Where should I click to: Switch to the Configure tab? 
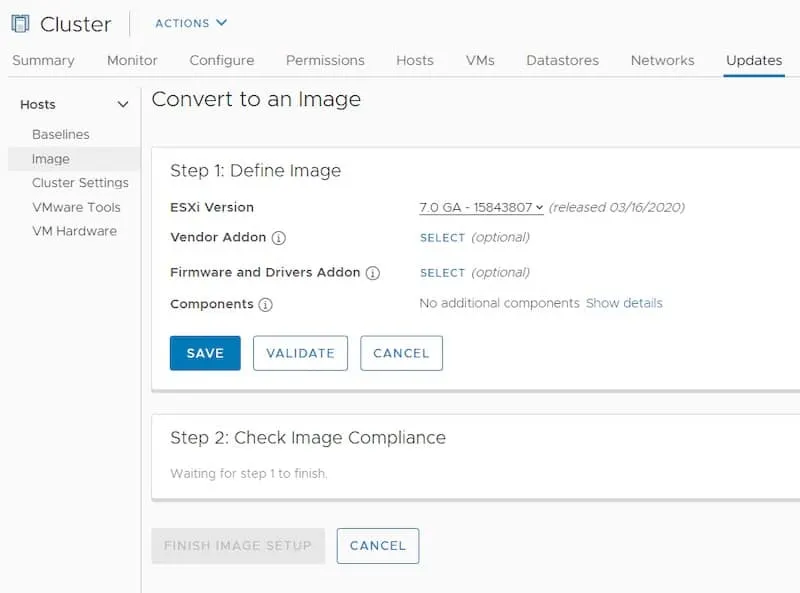pos(221,60)
